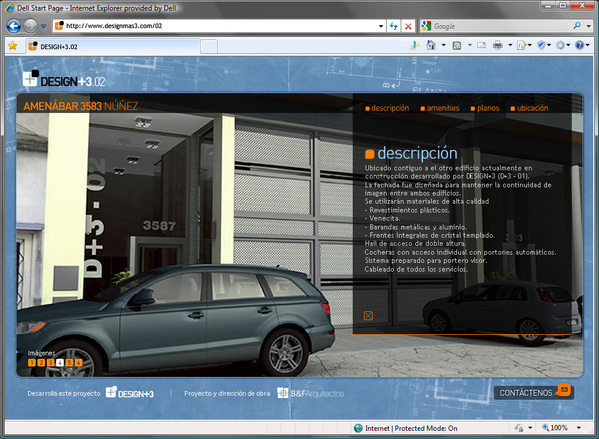Expand the address bar history dropdown

click(x=381, y=26)
